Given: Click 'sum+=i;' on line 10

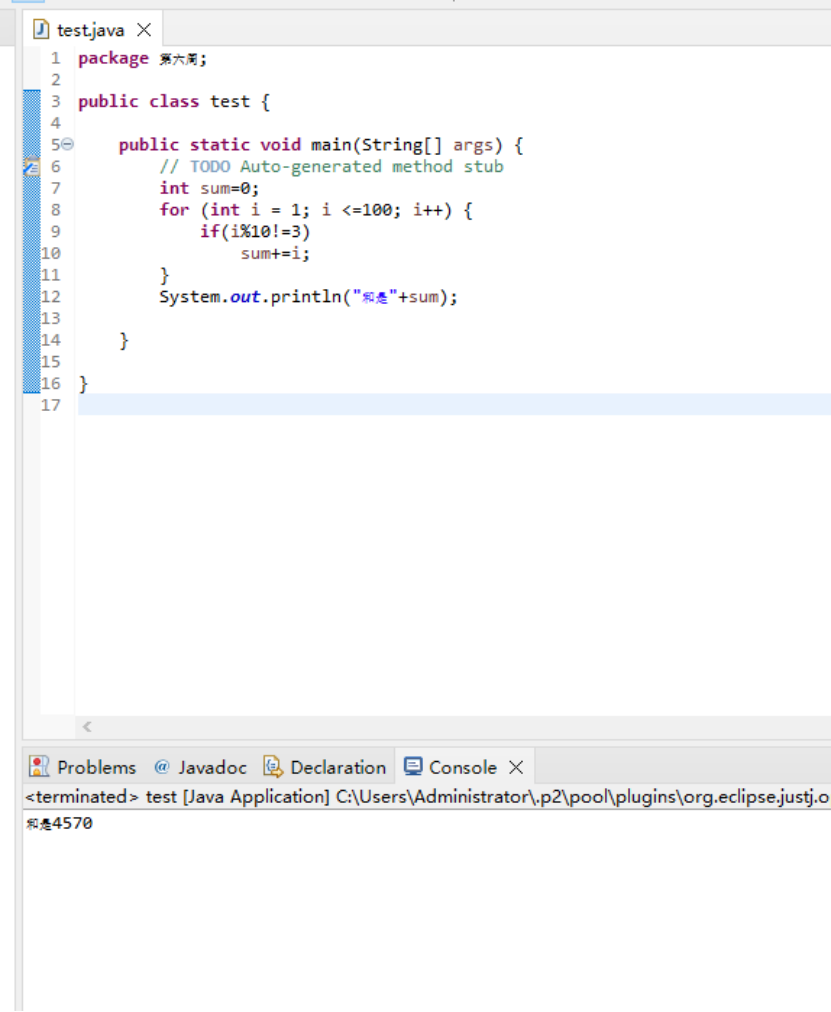Looking at the screenshot, I should pos(275,254).
